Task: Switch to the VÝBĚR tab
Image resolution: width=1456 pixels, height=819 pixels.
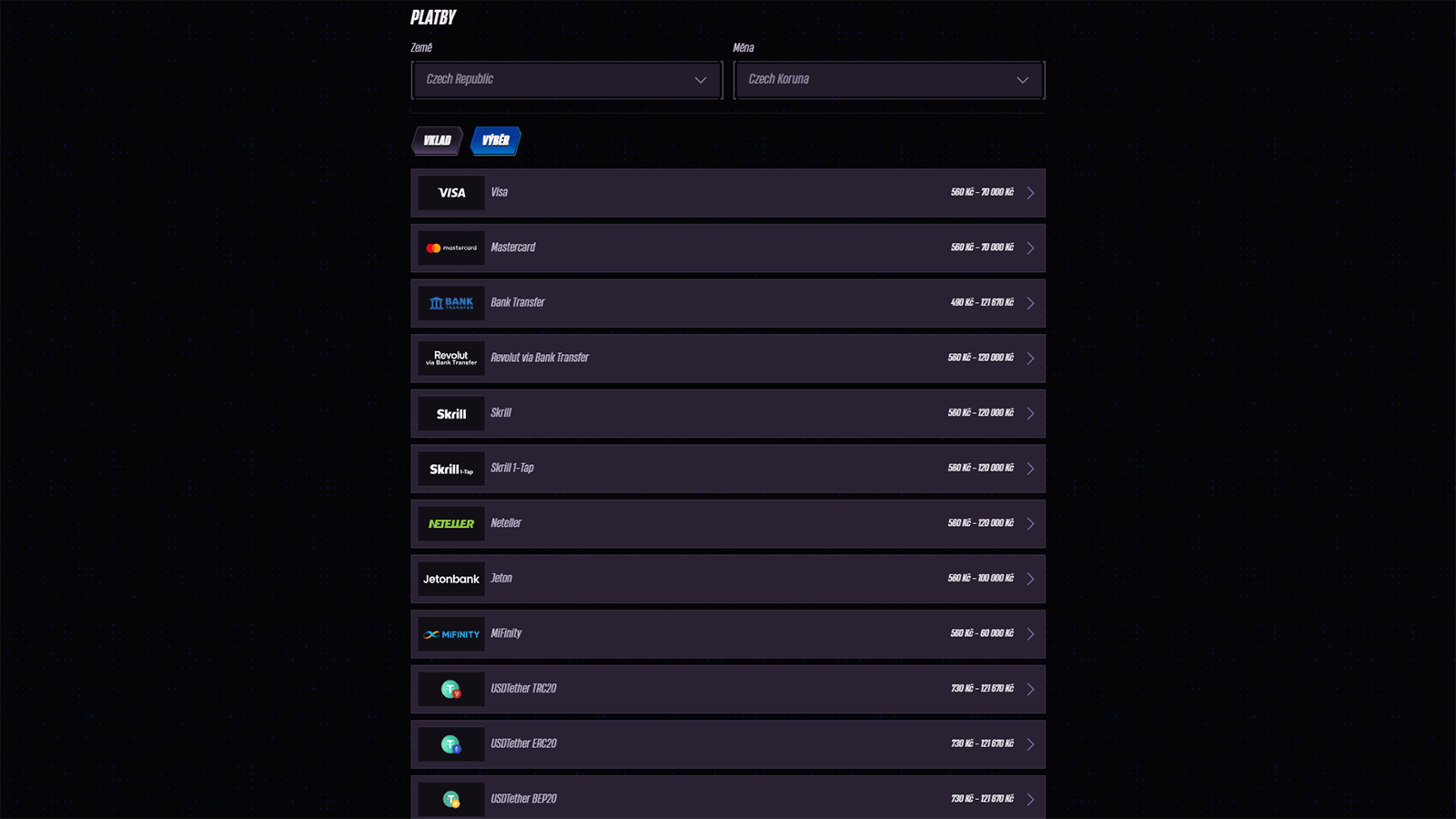Action: coord(496,140)
